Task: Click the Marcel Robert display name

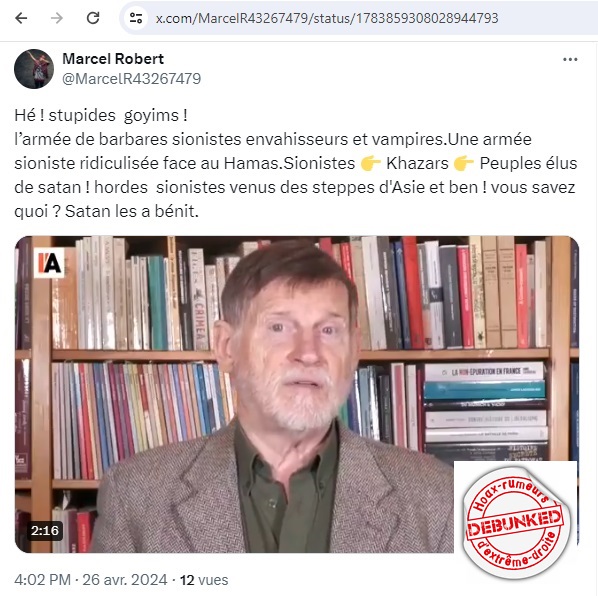Action: coord(113,59)
